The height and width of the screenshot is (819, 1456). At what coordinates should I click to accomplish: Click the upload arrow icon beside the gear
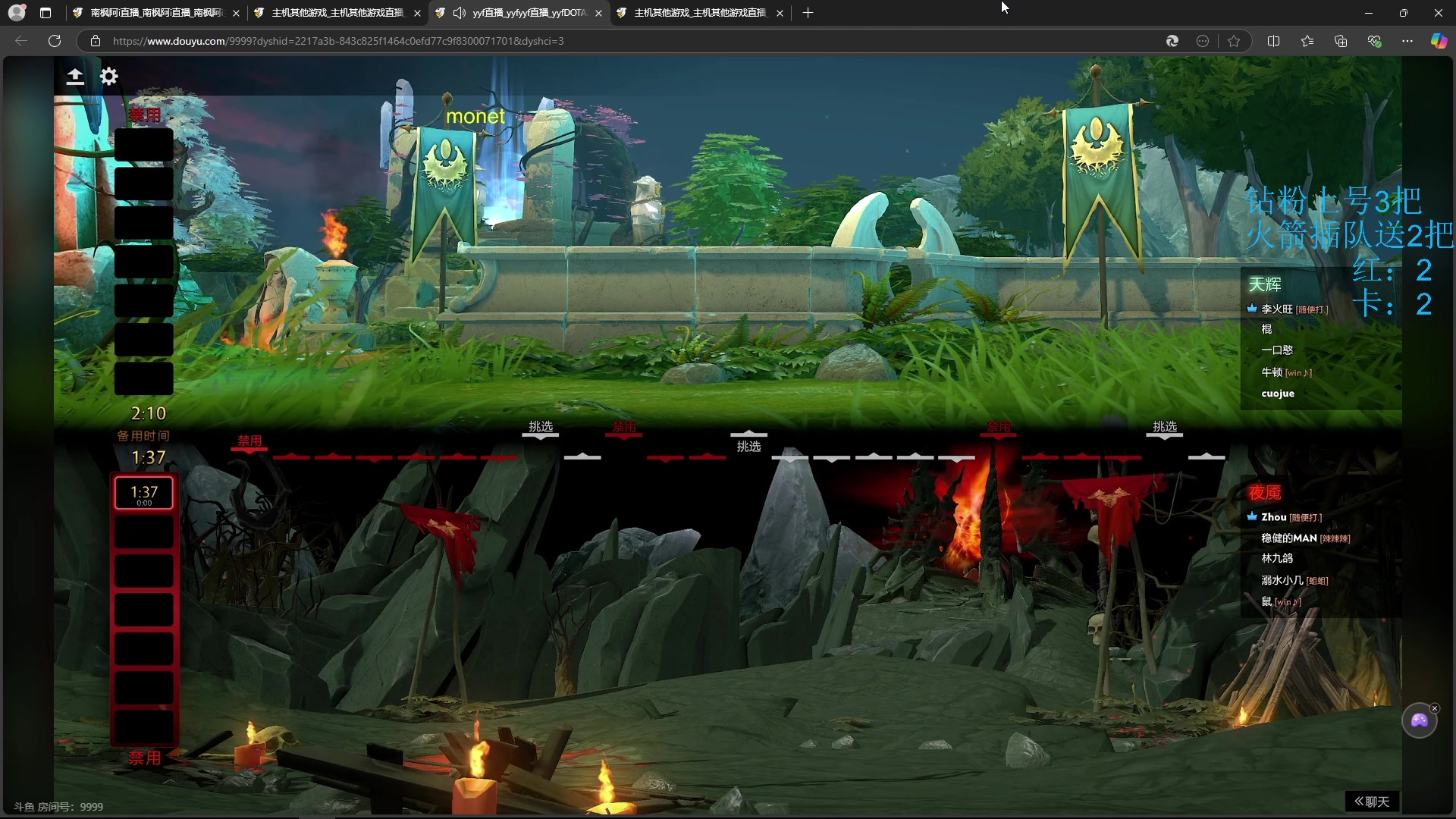75,77
